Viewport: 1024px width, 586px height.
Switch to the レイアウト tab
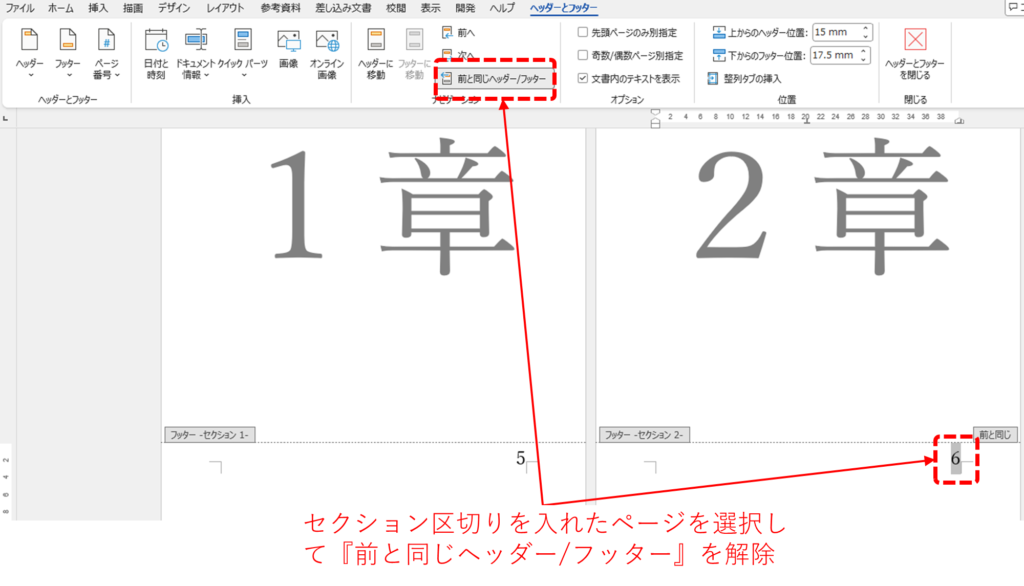tap(225, 8)
